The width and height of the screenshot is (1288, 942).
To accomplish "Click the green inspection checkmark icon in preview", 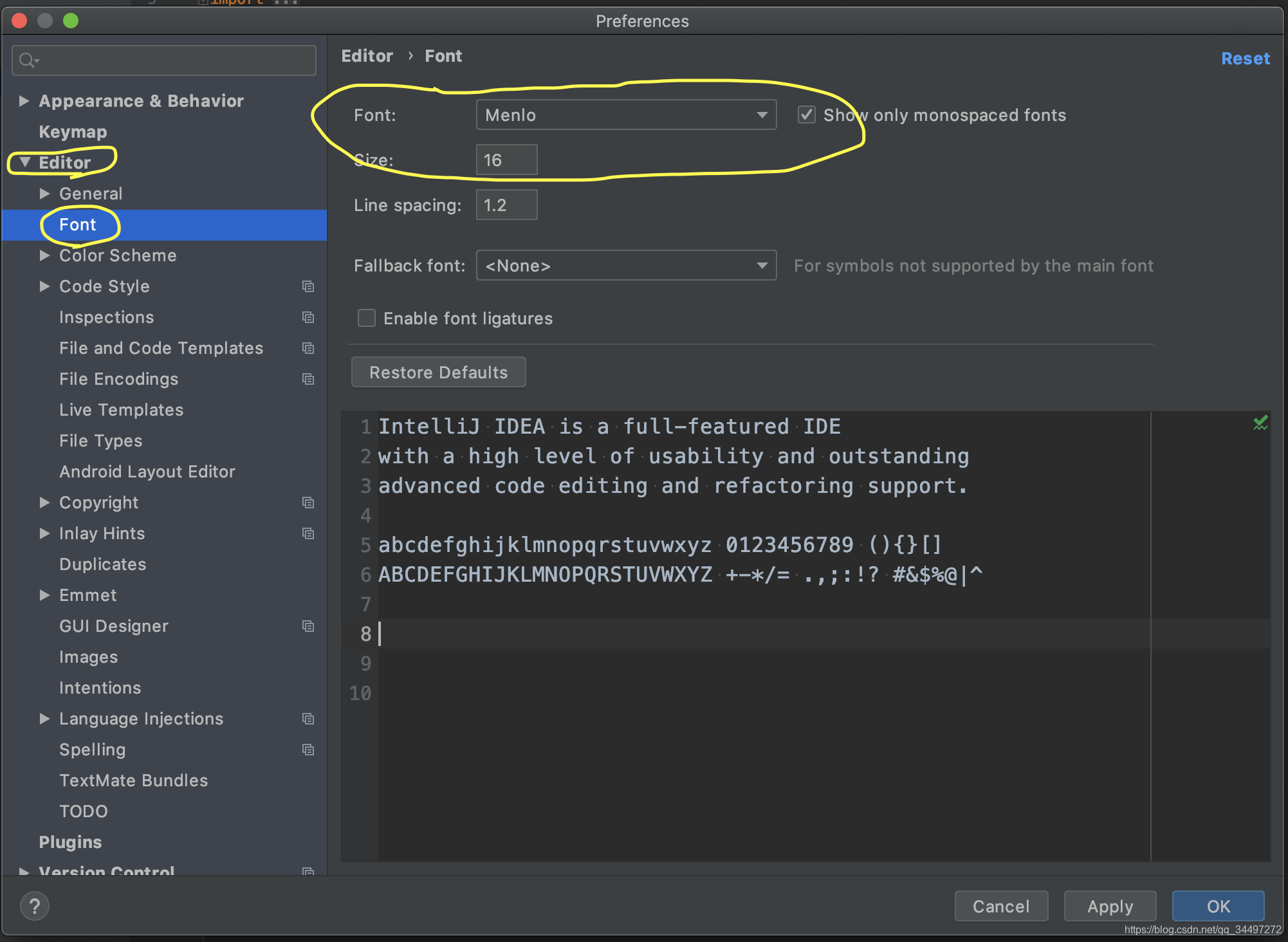I will (1260, 423).
